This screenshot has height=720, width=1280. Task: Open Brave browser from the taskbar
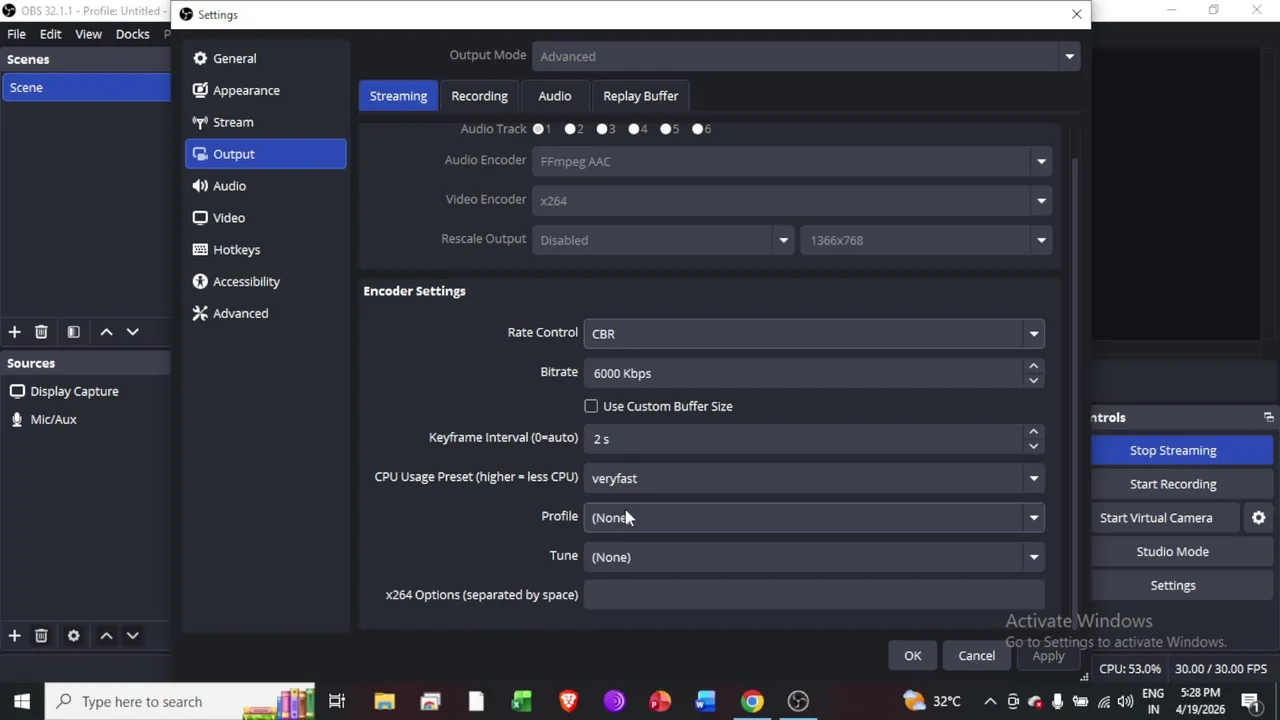[x=568, y=701]
